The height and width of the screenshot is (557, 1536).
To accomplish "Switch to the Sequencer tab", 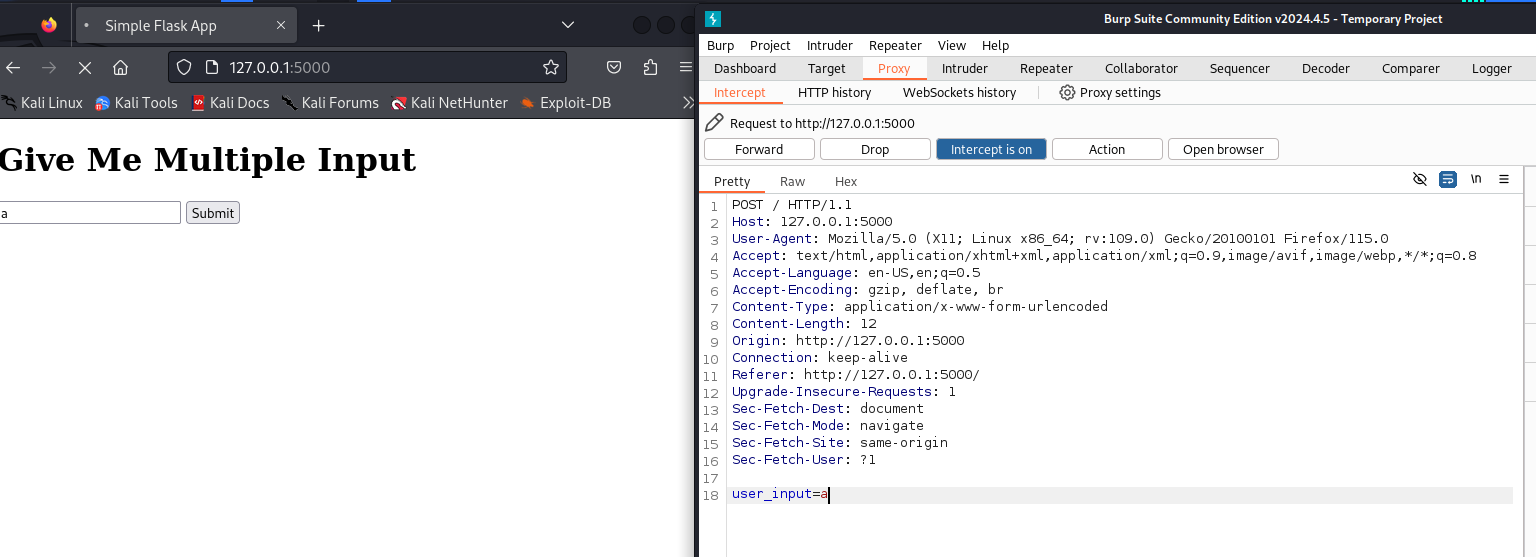I will (1240, 68).
